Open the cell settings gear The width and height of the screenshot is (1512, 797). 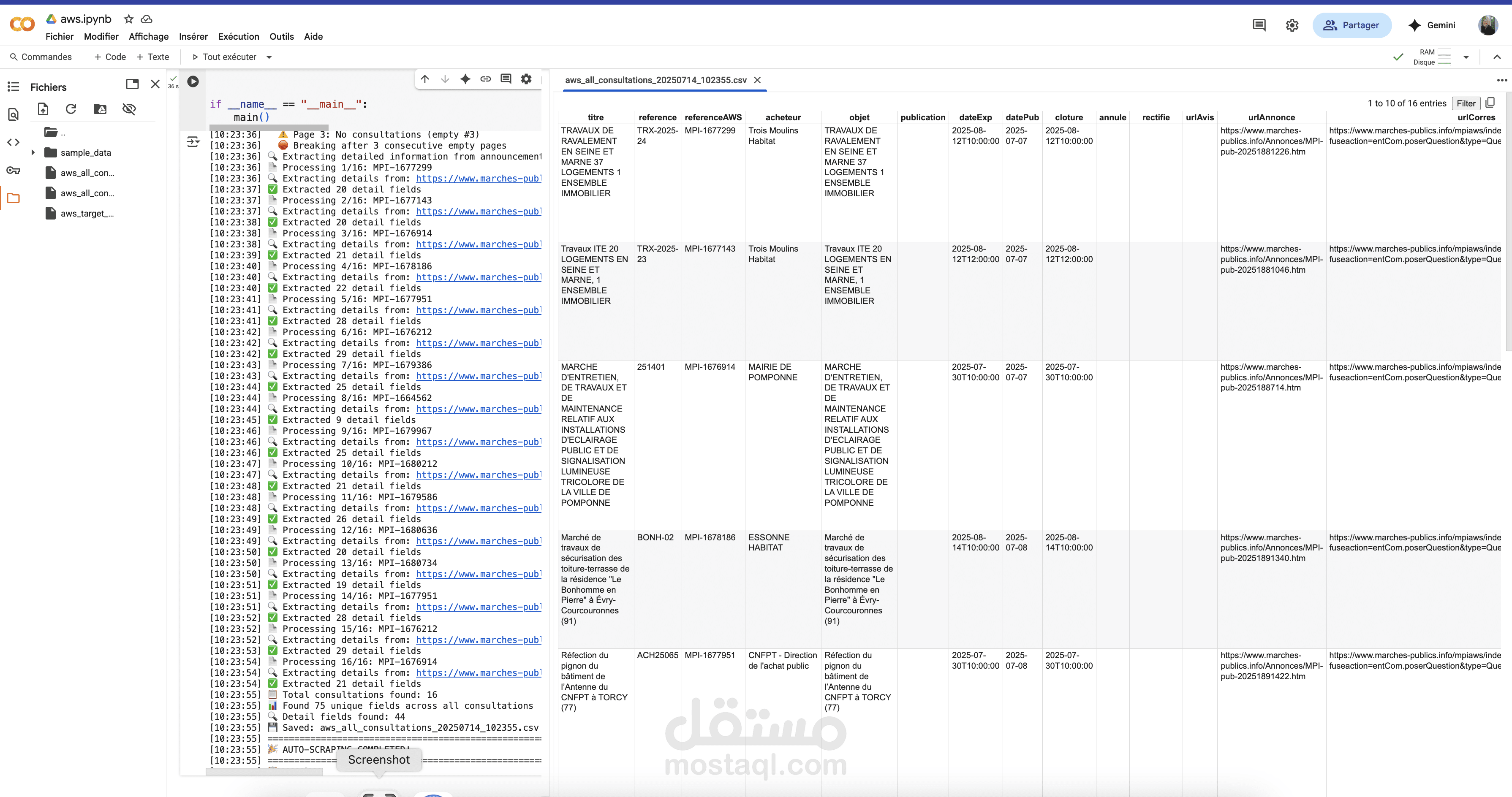click(525, 79)
